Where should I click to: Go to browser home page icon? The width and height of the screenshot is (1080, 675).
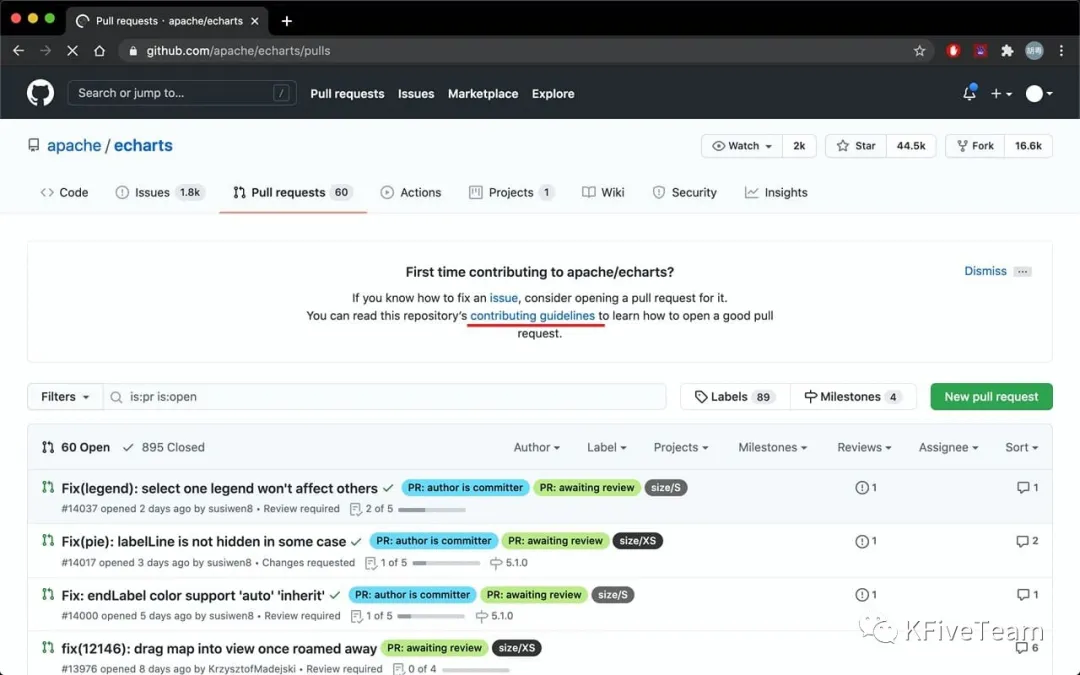click(x=99, y=51)
